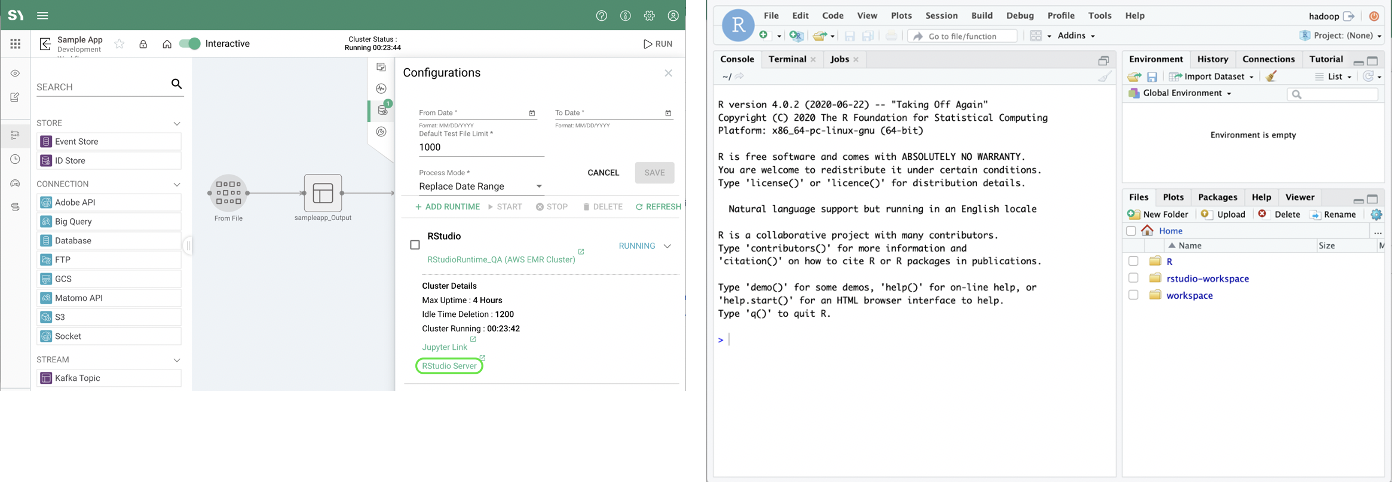Go to home via the house icon

click(x=167, y=44)
